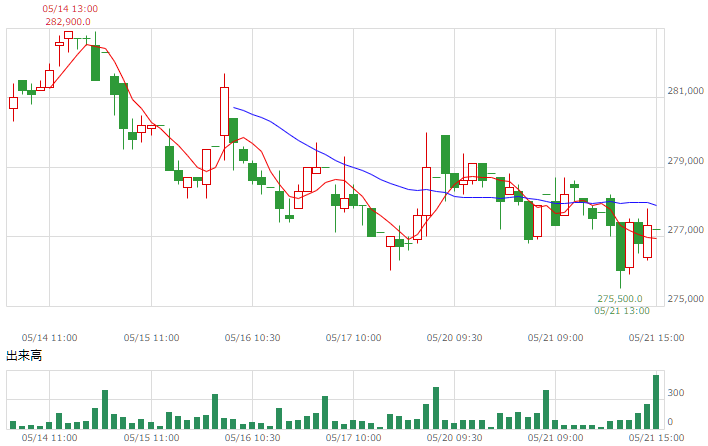Click "05/14 11:00" under the price chart

(49, 338)
